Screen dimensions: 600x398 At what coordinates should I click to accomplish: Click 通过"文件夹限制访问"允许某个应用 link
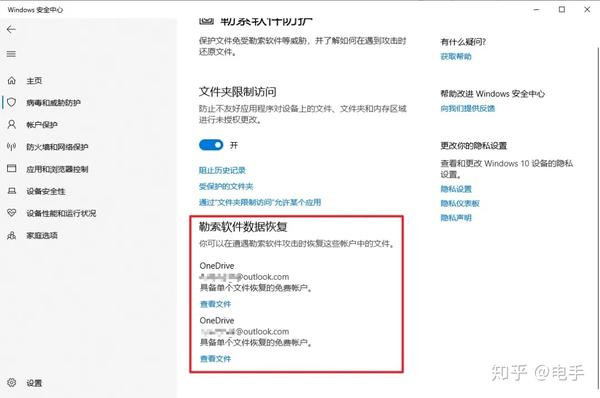[260, 202]
